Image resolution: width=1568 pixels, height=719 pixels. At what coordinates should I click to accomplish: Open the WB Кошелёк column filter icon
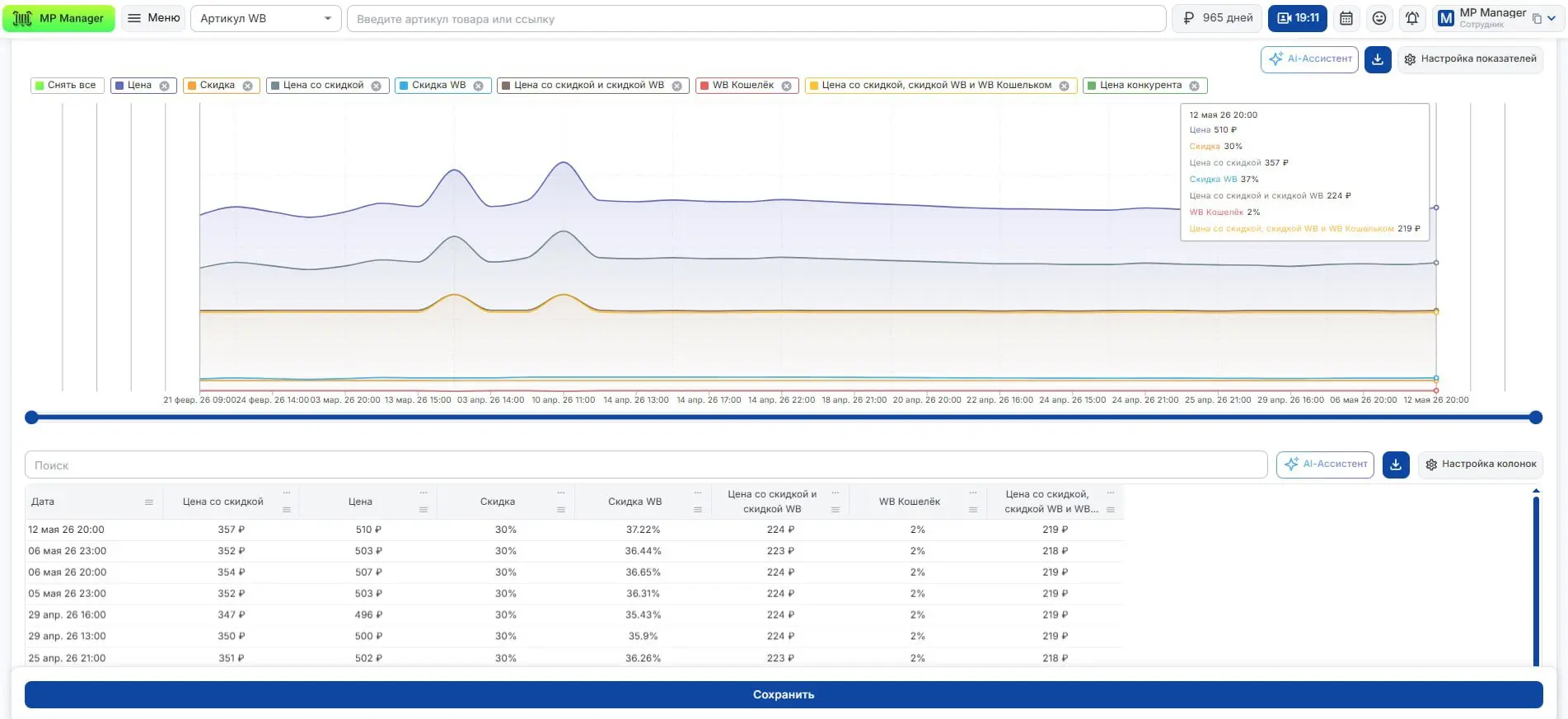click(973, 510)
